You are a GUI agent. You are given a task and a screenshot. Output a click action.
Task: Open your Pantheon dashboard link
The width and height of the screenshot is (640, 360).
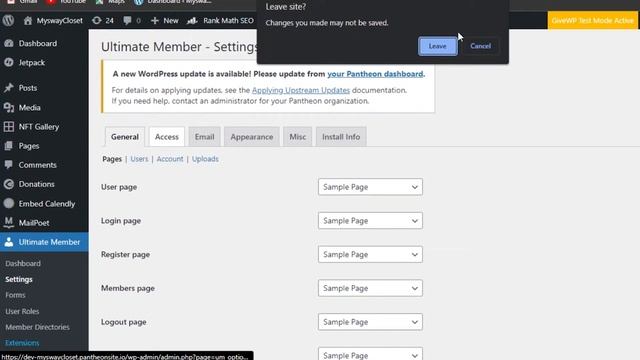click(375, 74)
